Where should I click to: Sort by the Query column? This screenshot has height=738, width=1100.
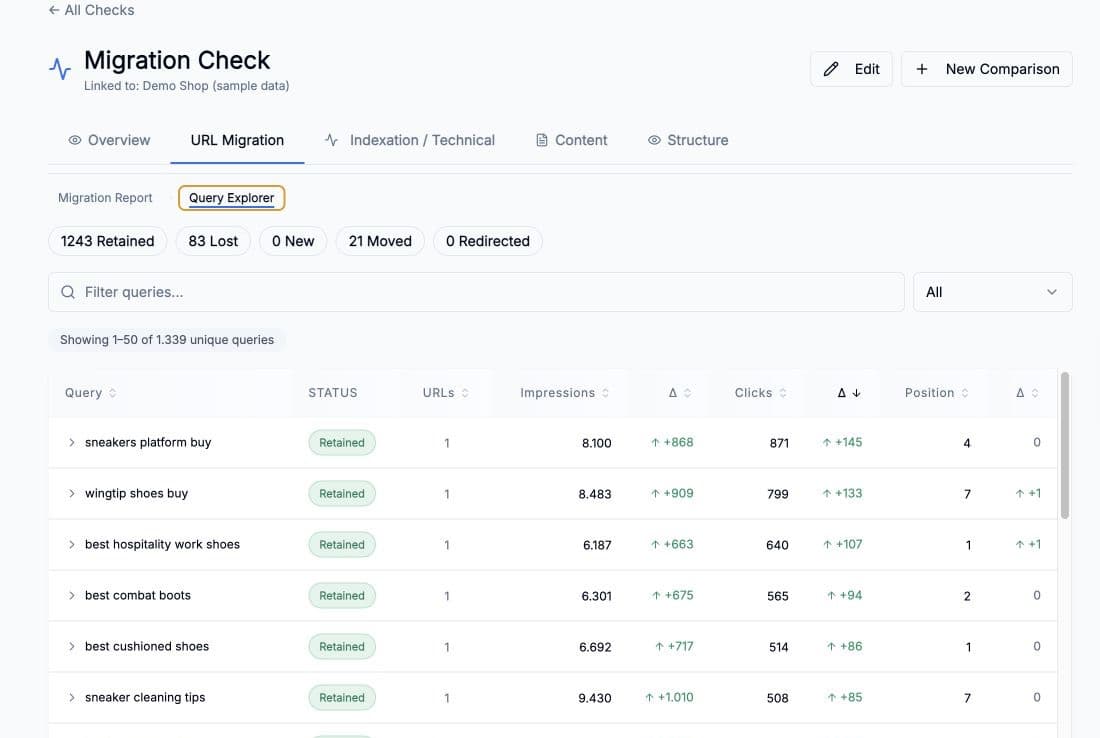pyautogui.click(x=90, y=393)
